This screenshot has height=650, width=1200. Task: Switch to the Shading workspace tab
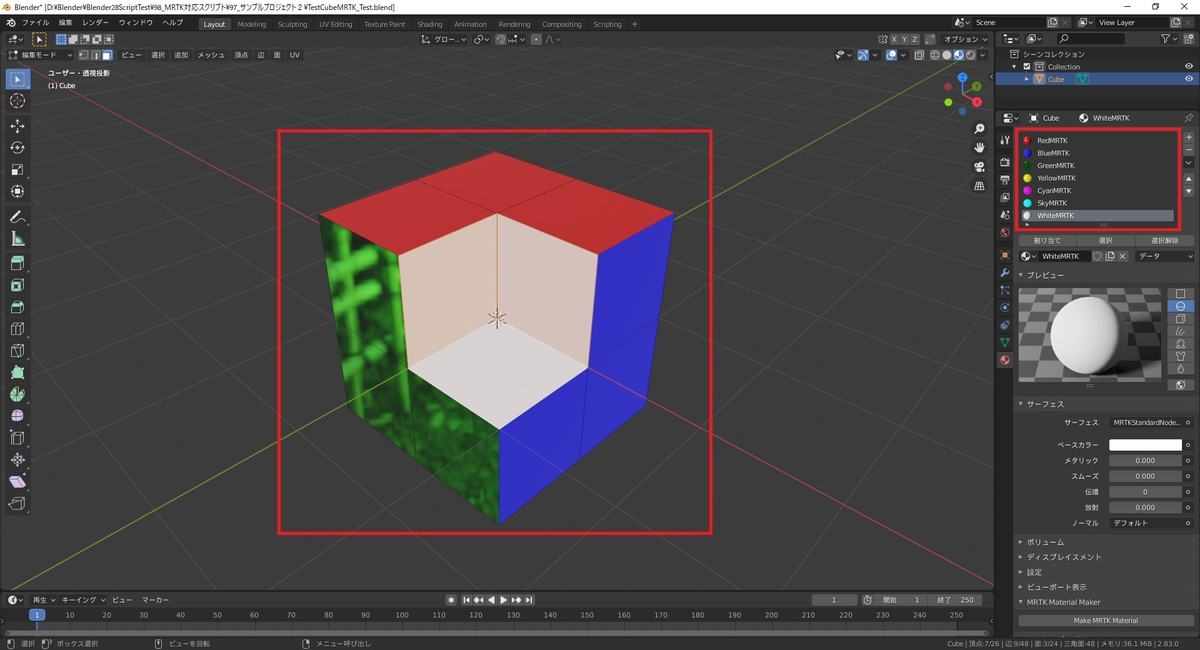(x=430, y=24)
